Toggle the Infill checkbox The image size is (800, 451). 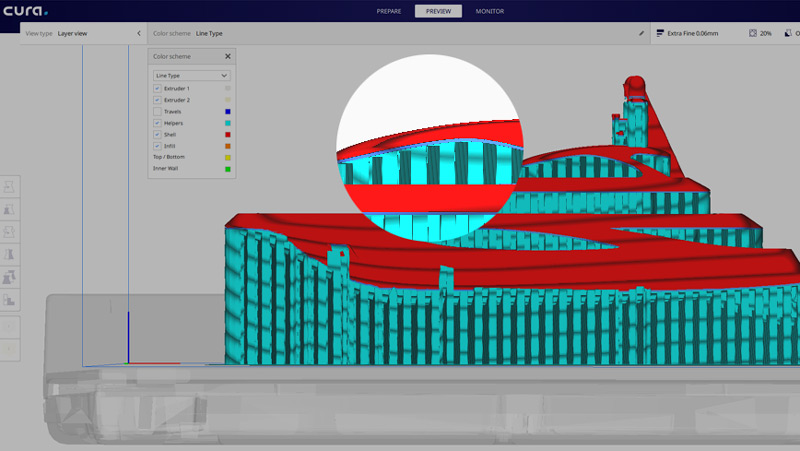pos(157,146)
